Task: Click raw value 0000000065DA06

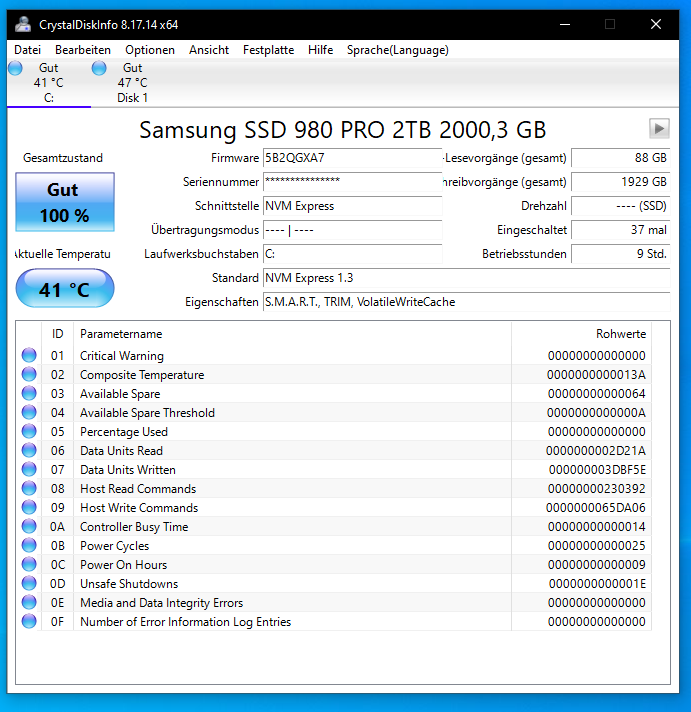Action: (596, 508)
